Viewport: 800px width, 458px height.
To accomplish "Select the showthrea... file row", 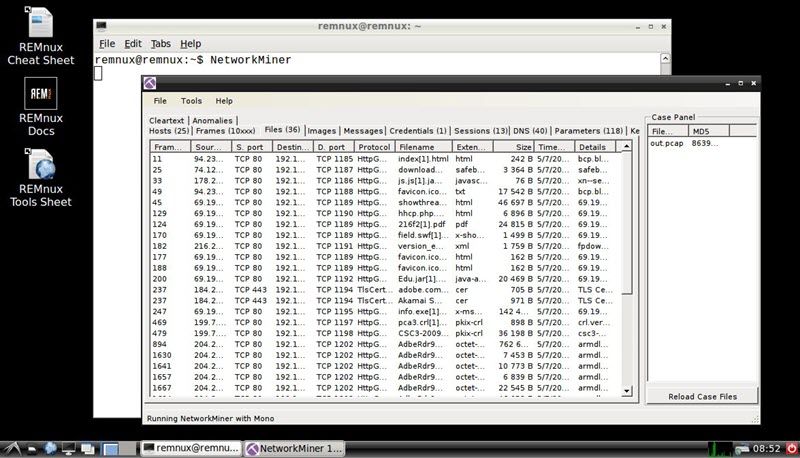I will [385, 202].
